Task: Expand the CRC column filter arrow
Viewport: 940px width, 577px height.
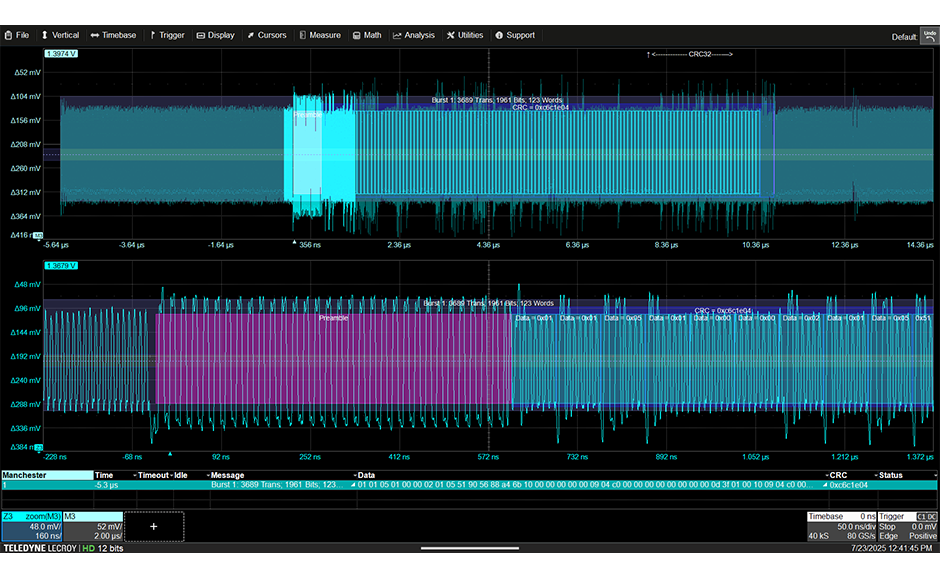Action: 826,475
